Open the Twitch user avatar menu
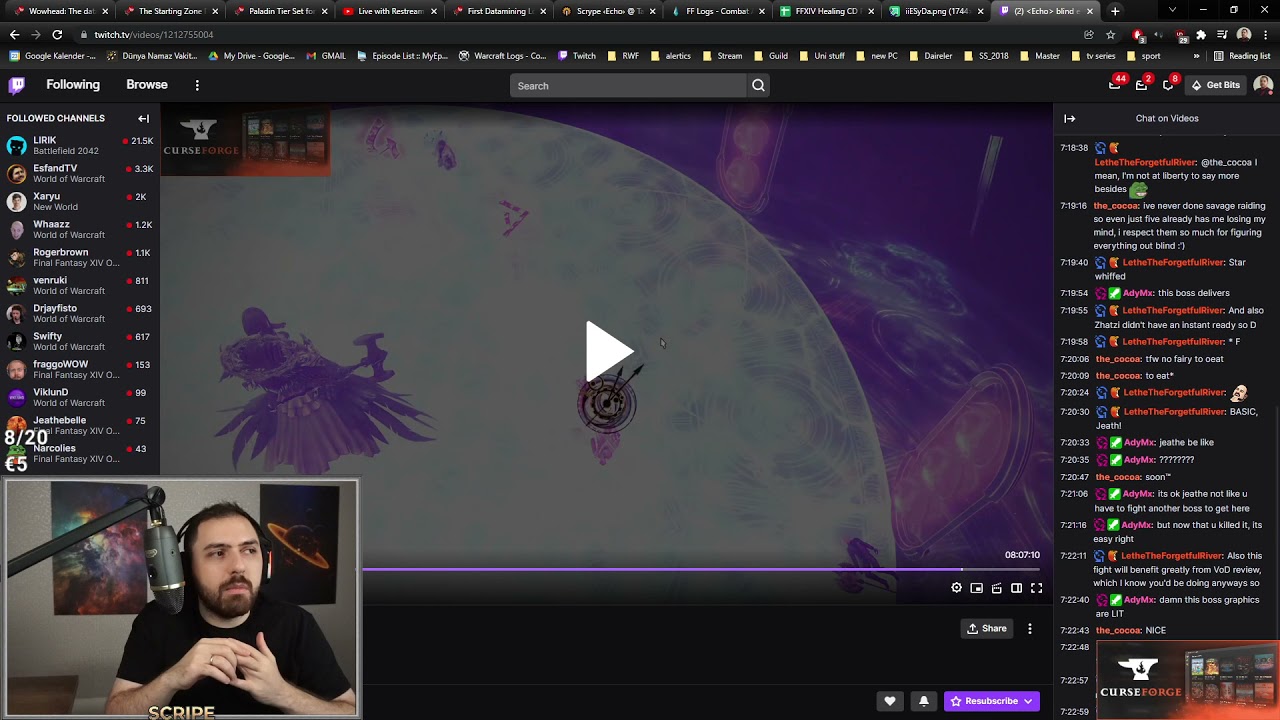This screenshot has height=720, width=1280. [x=1263, y=85]
